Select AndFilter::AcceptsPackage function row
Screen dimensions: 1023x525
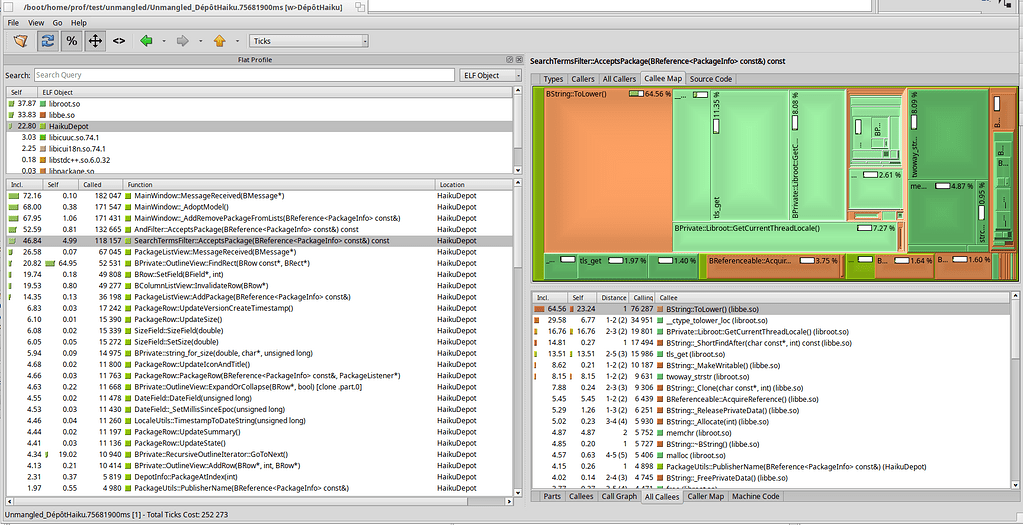click(x=260, y=230)
